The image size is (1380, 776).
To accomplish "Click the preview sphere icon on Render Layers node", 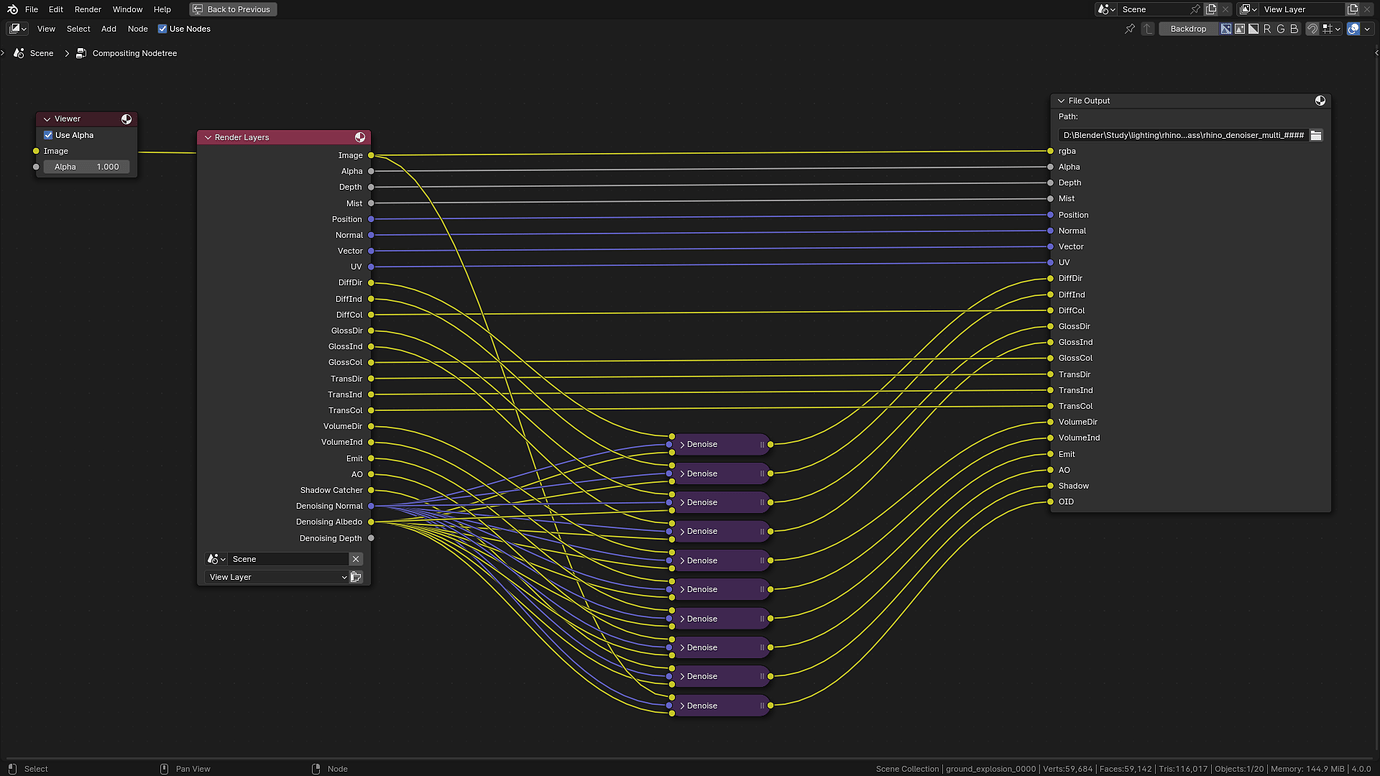I will point(360,137).
